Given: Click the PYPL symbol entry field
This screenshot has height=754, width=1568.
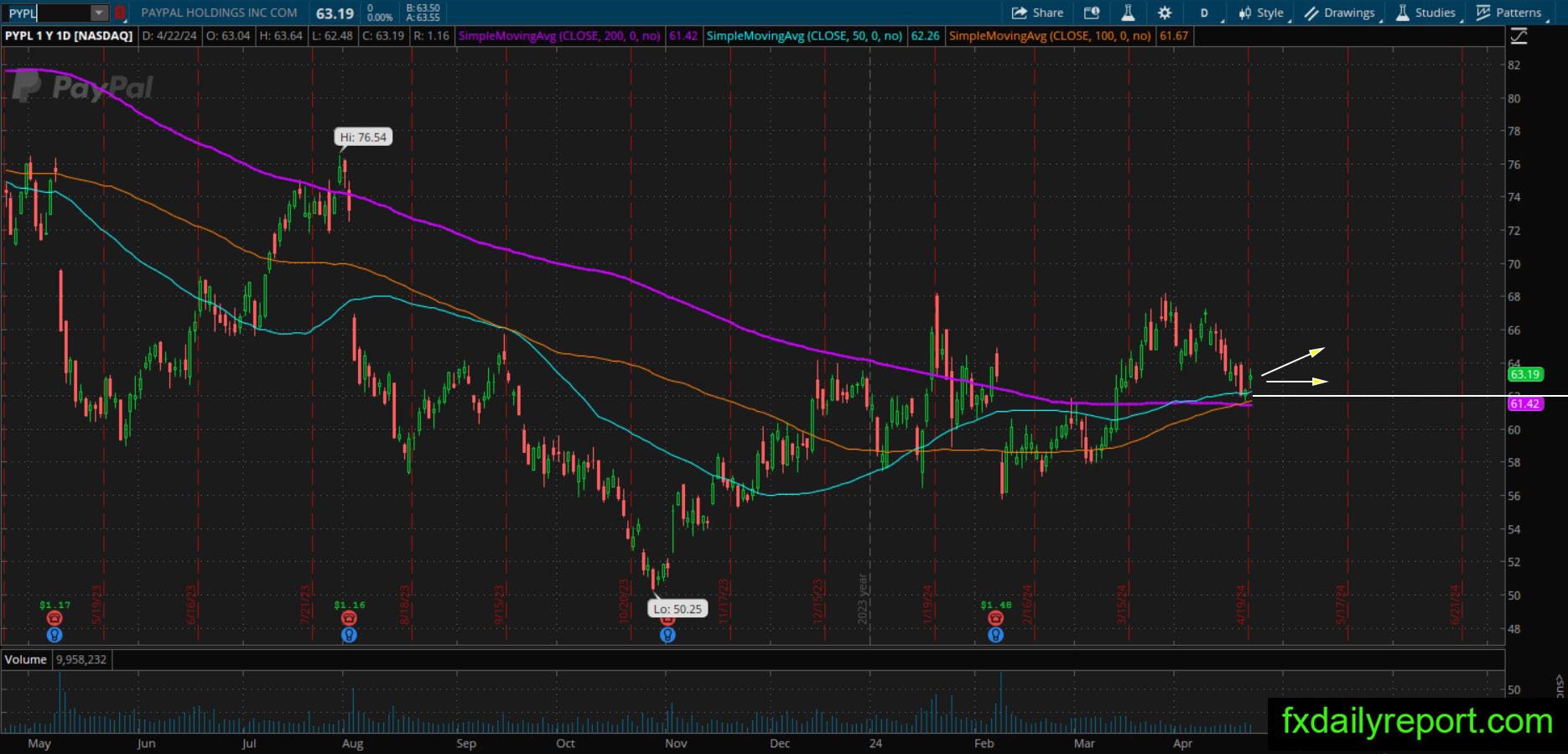Looking at the screenshot, I should coord(48,13).
